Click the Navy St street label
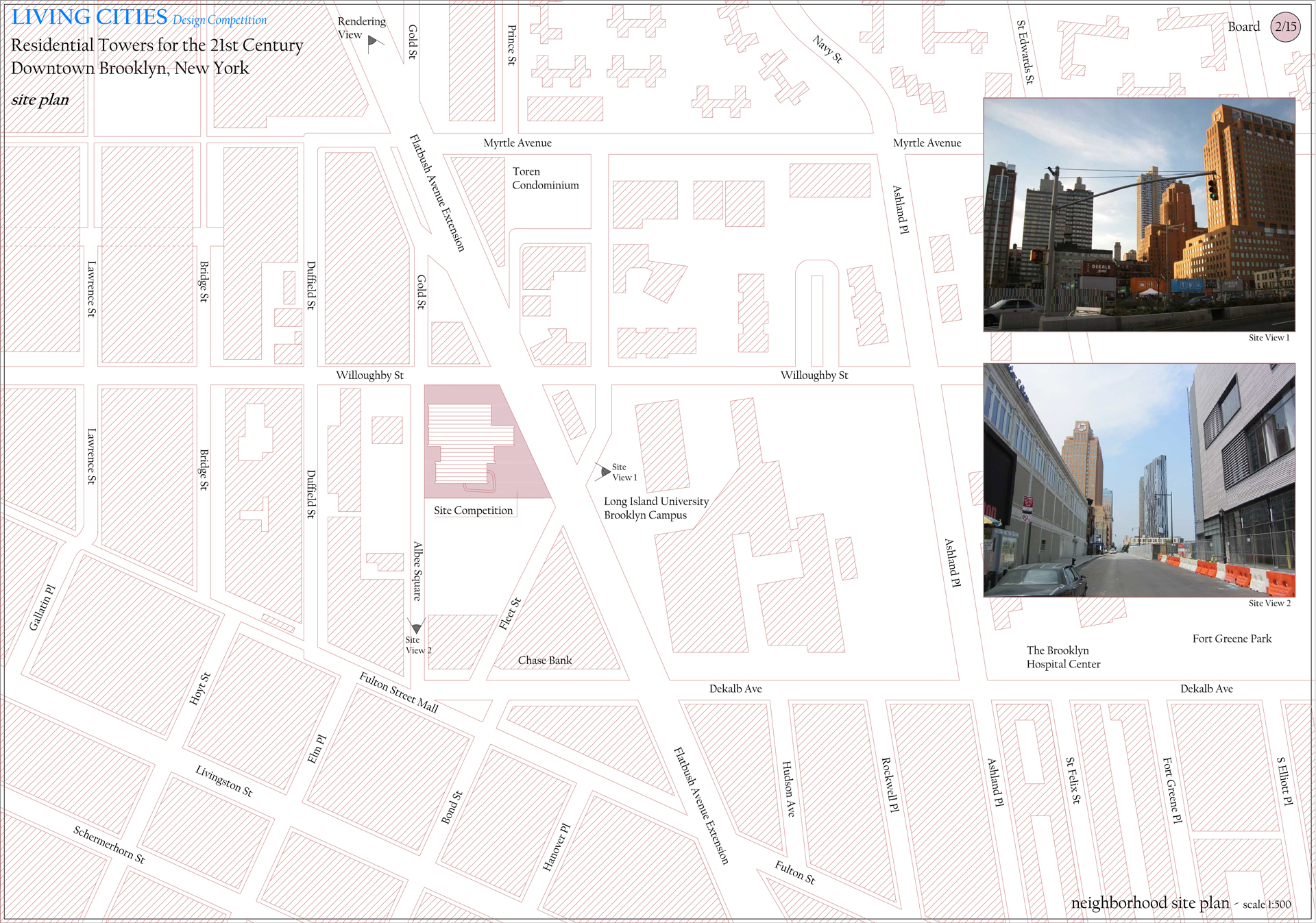This screenshot has width=1316, height=923. 827,49
